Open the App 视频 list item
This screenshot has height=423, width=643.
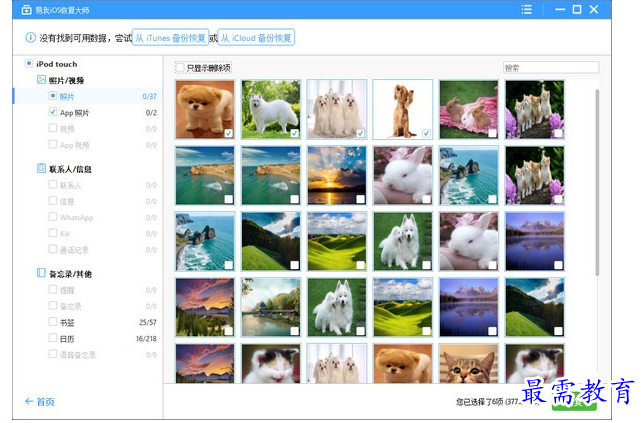coord(74,145)
